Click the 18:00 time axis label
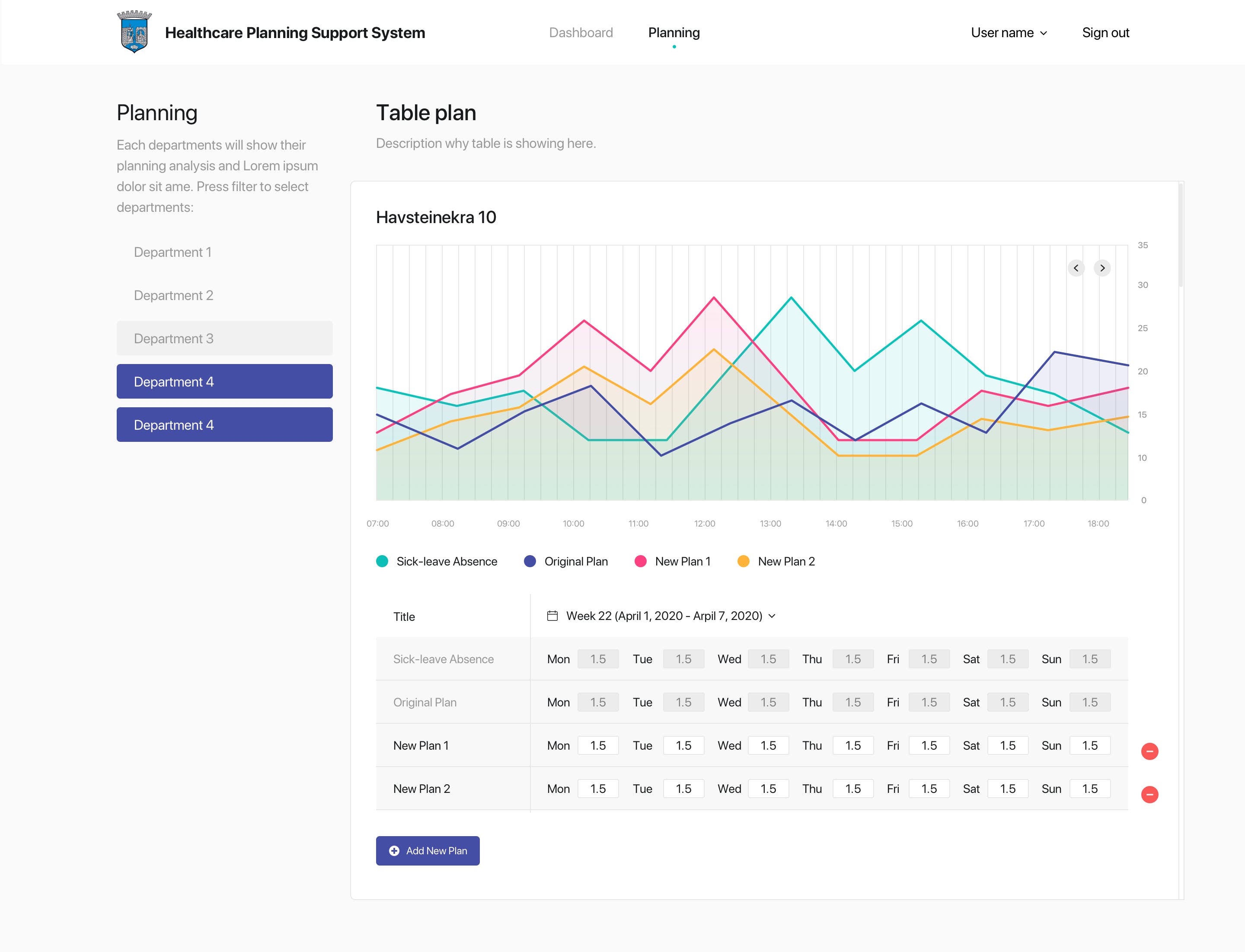The width and height of the screenshot is (1245, 952). pos(1098,524)
